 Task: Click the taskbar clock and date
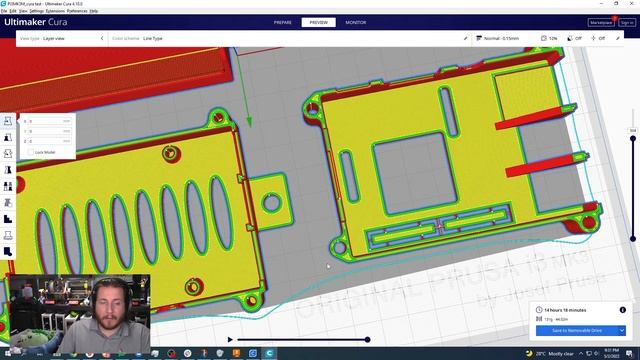pos(611,353)
